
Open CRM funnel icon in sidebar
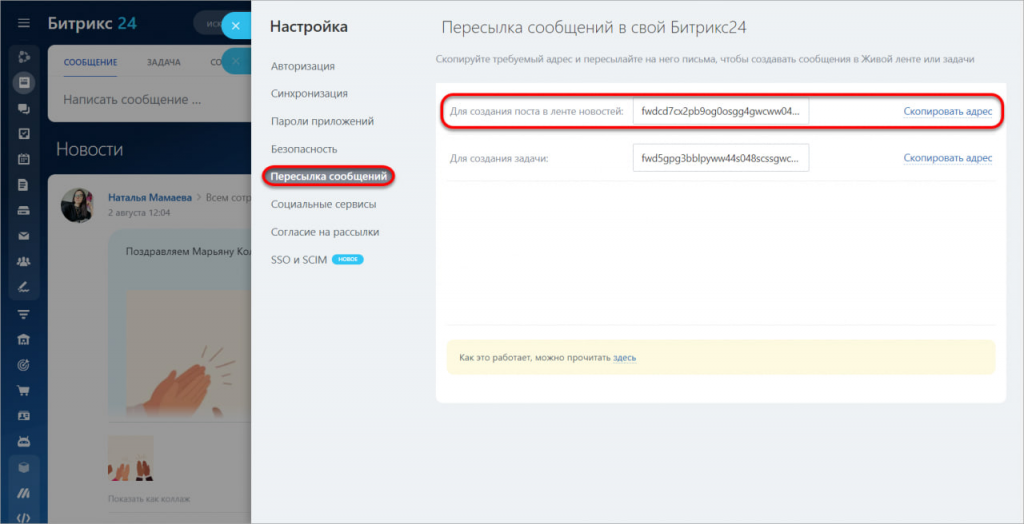[x=24, y=314]
